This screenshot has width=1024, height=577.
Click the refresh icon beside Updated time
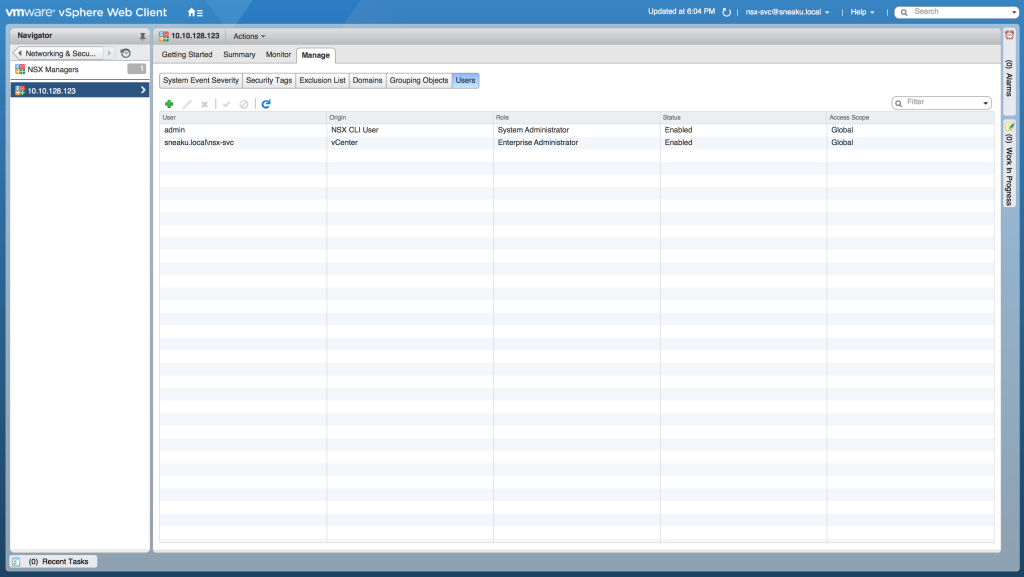click(726, 12)
